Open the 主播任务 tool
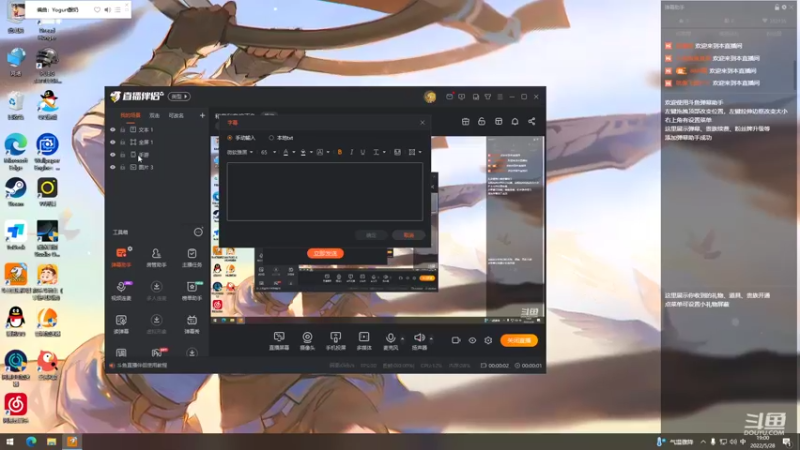Image resolution: width=800 pixels, height=450 pixels. click(x=192, y=258)
